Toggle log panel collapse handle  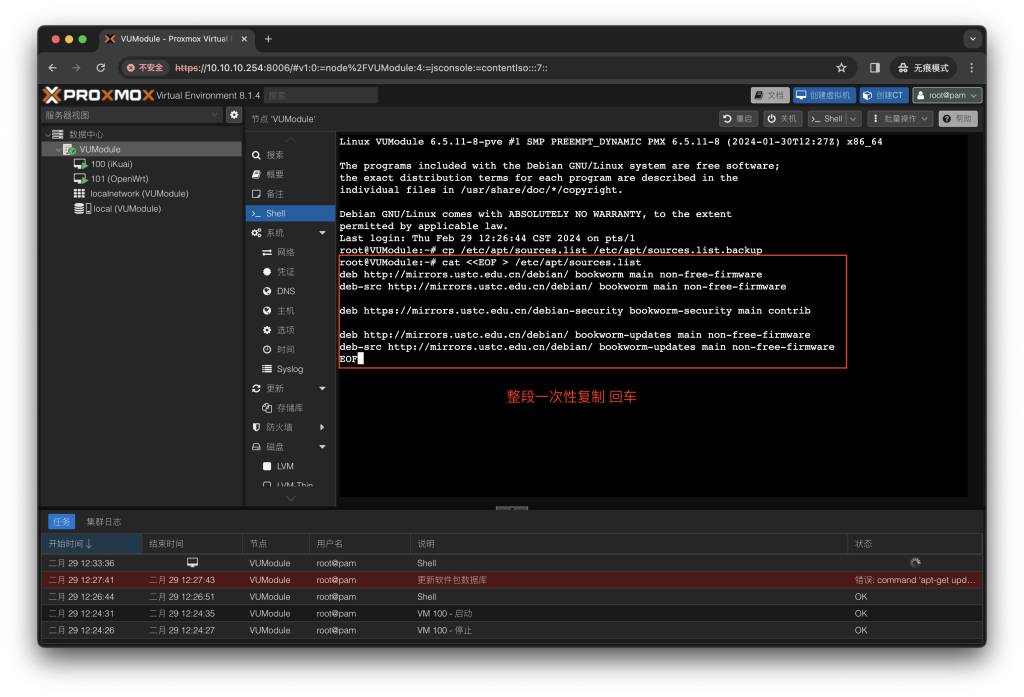click(x=512, y=508)
